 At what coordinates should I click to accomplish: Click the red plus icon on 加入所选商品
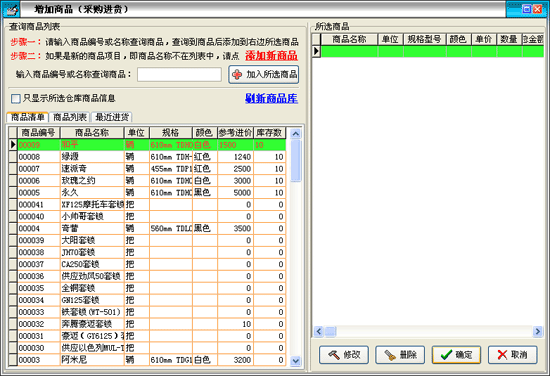point(237,74)
